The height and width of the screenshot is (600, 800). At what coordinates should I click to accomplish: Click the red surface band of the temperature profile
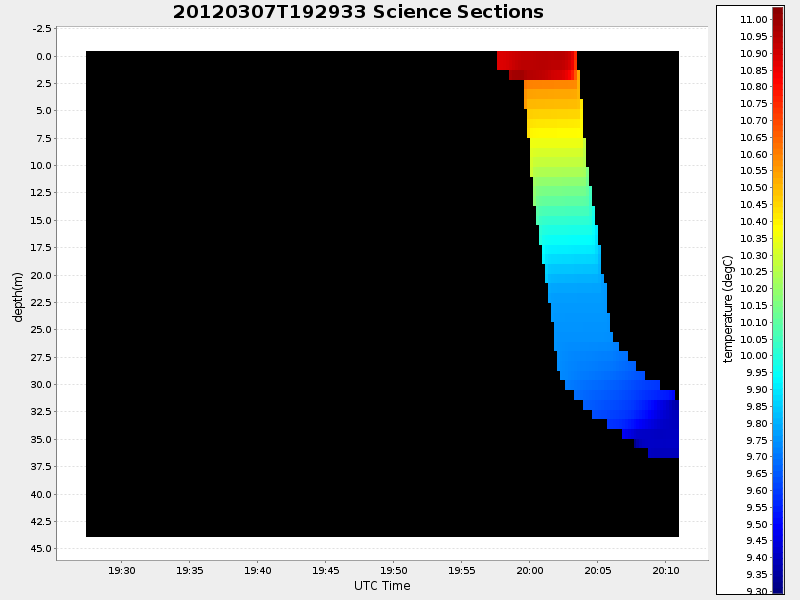537,61
